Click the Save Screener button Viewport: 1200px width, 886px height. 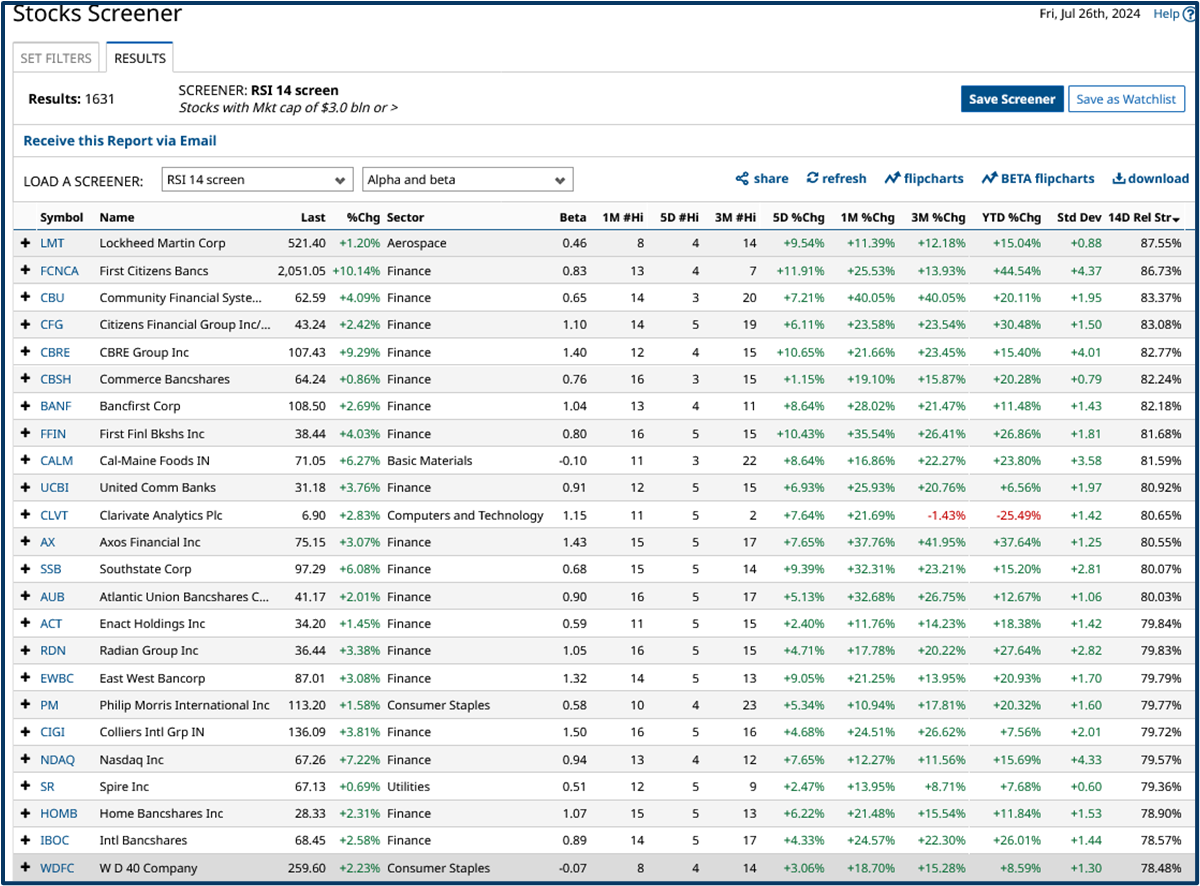point(1012,98)
